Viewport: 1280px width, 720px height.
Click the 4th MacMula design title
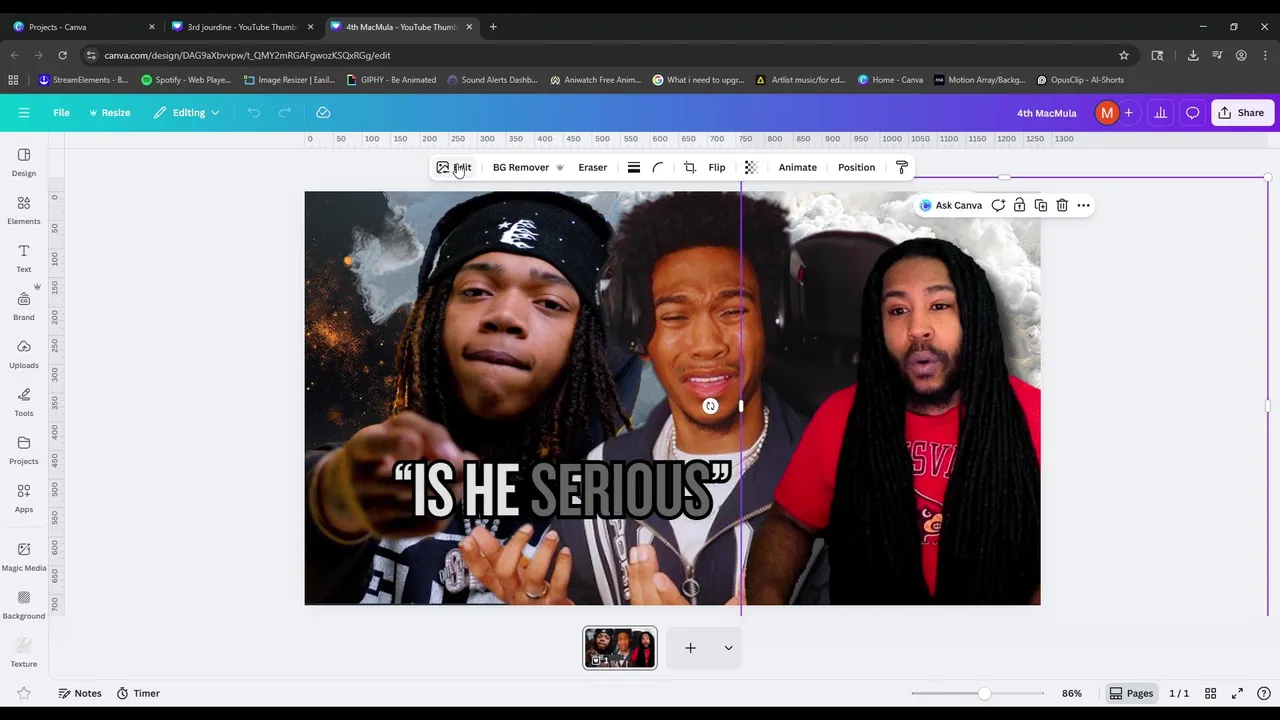pyautogui.click(x=1046, y=113)
